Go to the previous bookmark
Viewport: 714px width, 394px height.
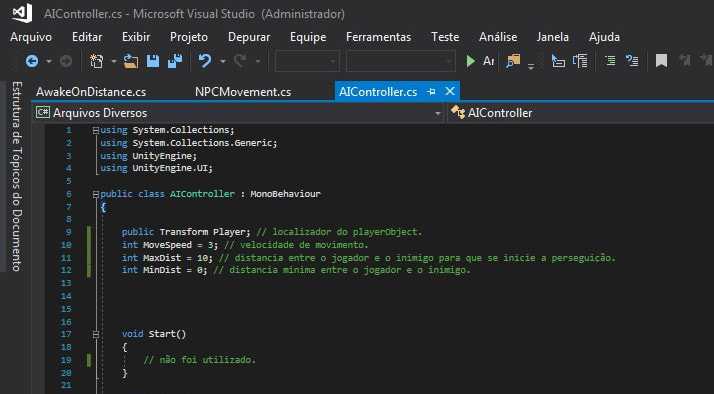coord(684,60)
